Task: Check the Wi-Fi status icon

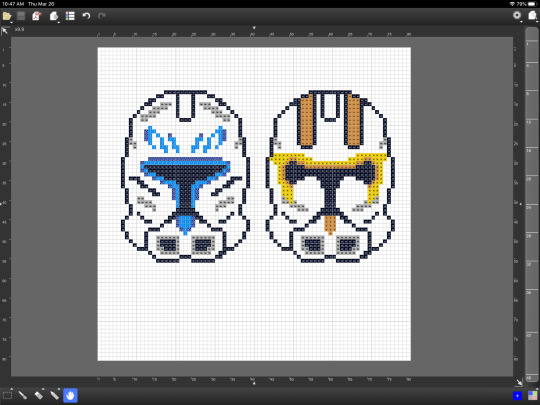Action: 512,4
